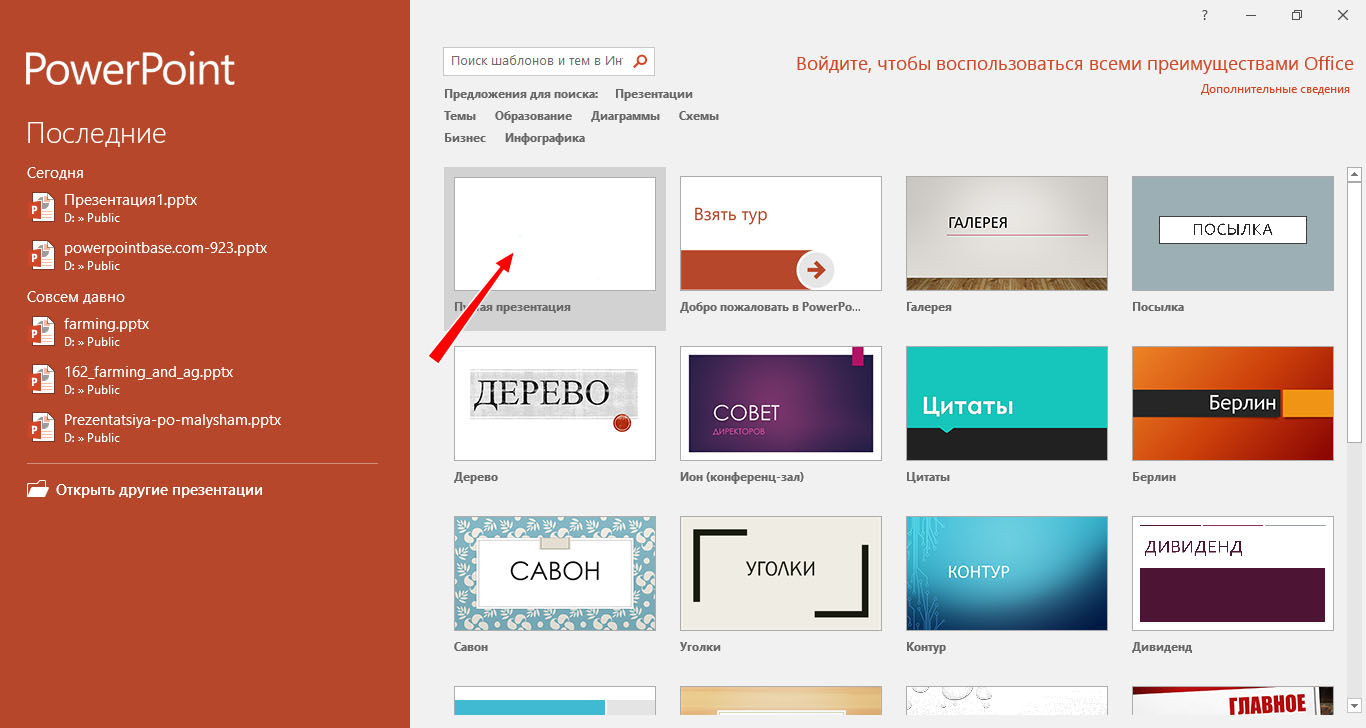The image size is (1366, 728).
Task: Choose the Контур template thumbnail
Action: [1007, 574]
